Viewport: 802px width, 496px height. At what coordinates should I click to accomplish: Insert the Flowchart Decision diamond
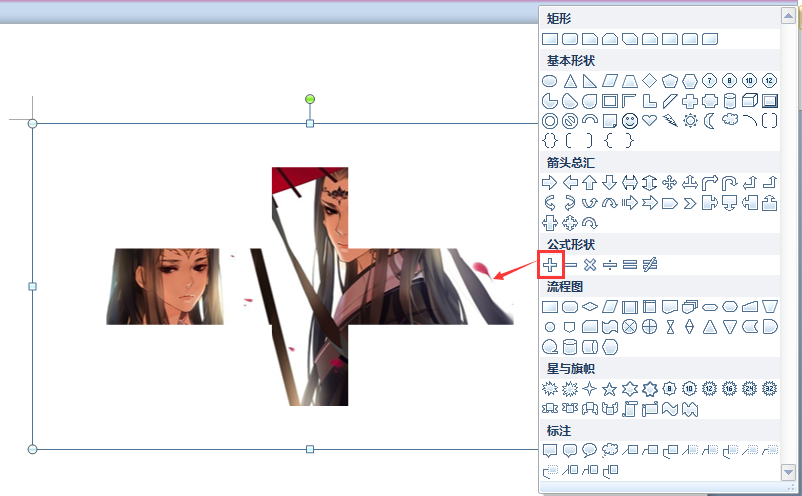(590, 307)
